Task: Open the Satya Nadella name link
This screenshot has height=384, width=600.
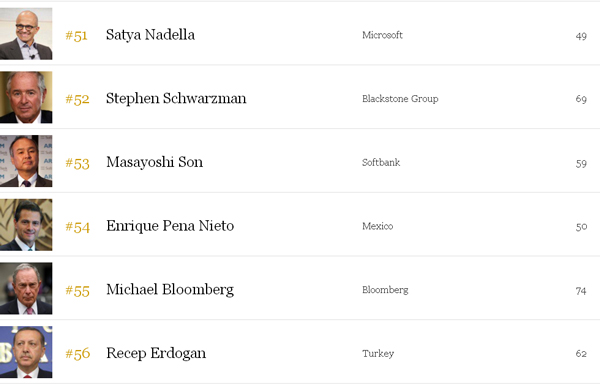Action: point(150,35)
